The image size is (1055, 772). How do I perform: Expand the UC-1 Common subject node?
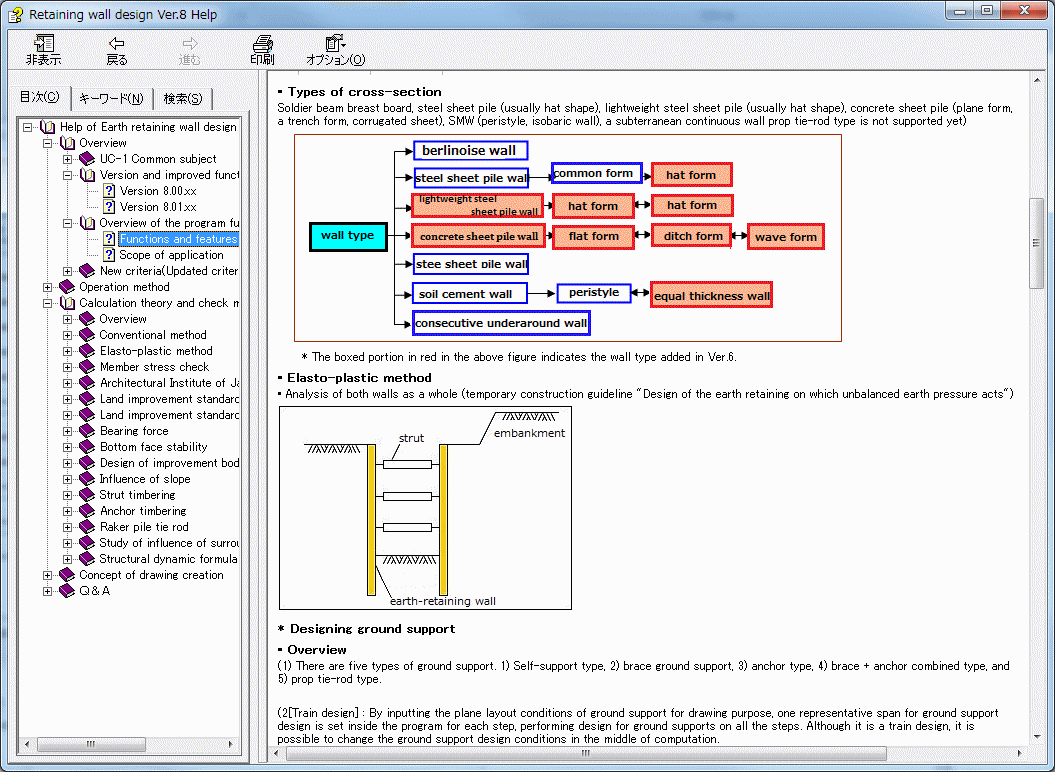point(68,160)
